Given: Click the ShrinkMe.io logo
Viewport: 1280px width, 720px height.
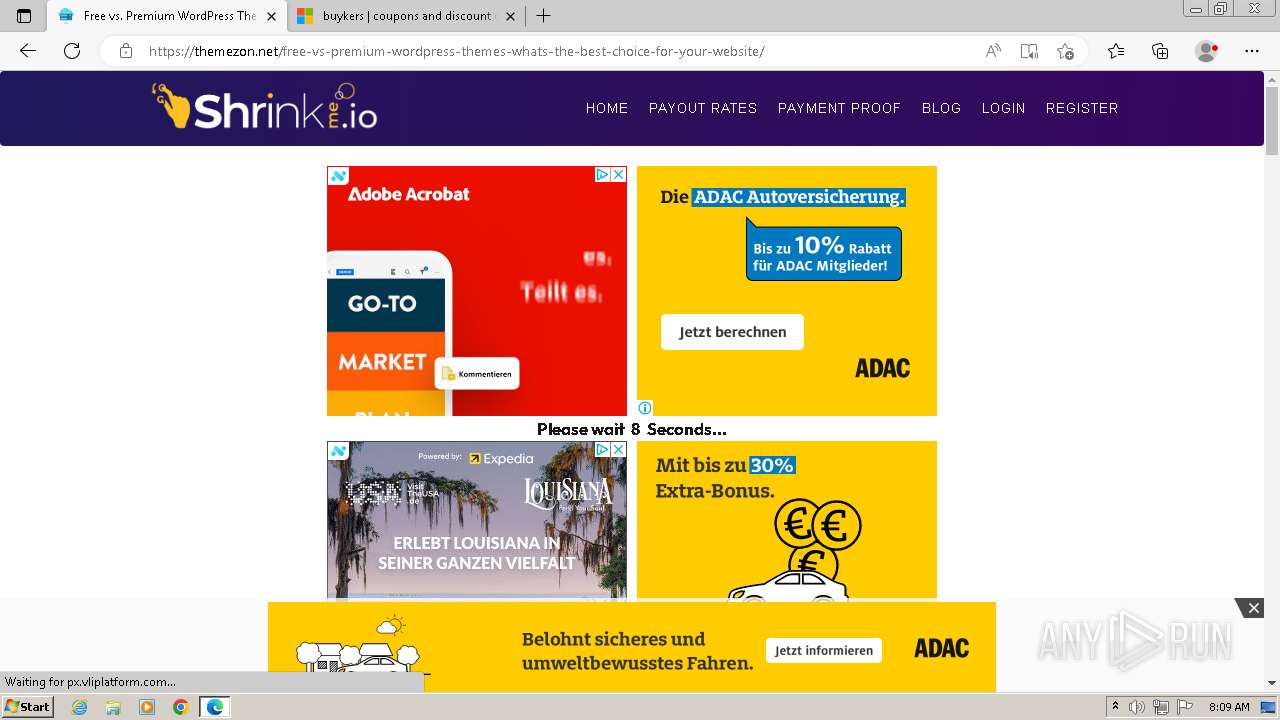Looking at the screenshot, I should (264, 106).
